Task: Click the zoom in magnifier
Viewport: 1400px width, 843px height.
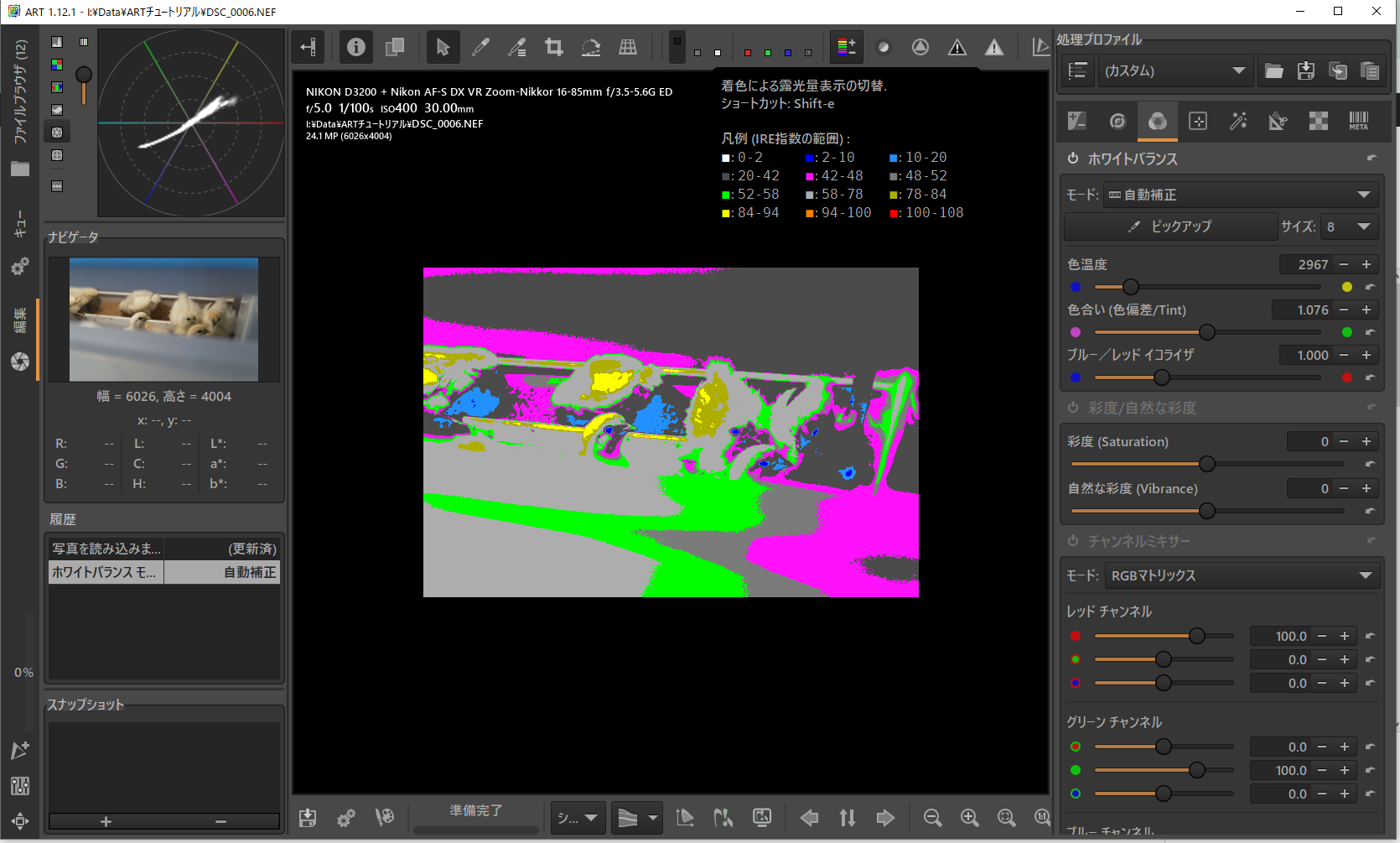Action: pos(969,817)
